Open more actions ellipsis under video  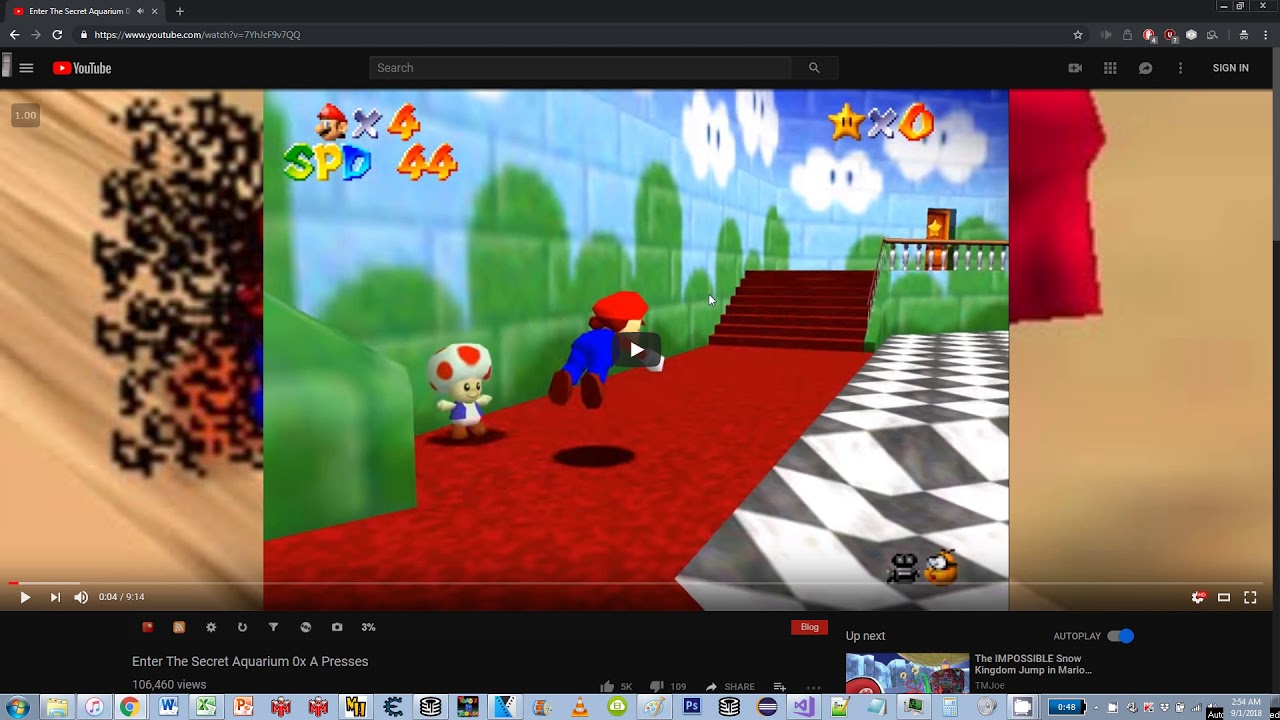pyautogui.click(x=813, y=687)
